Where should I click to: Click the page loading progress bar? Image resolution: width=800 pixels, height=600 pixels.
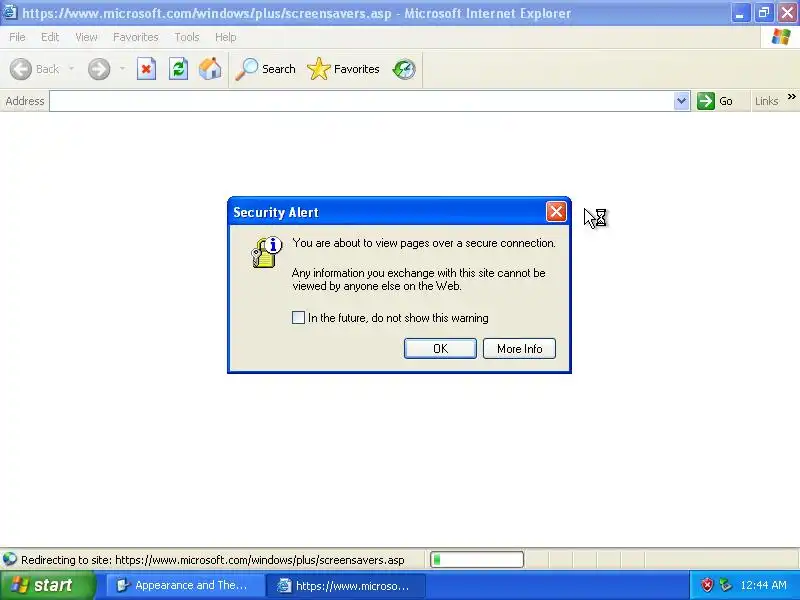pos(477,560)
